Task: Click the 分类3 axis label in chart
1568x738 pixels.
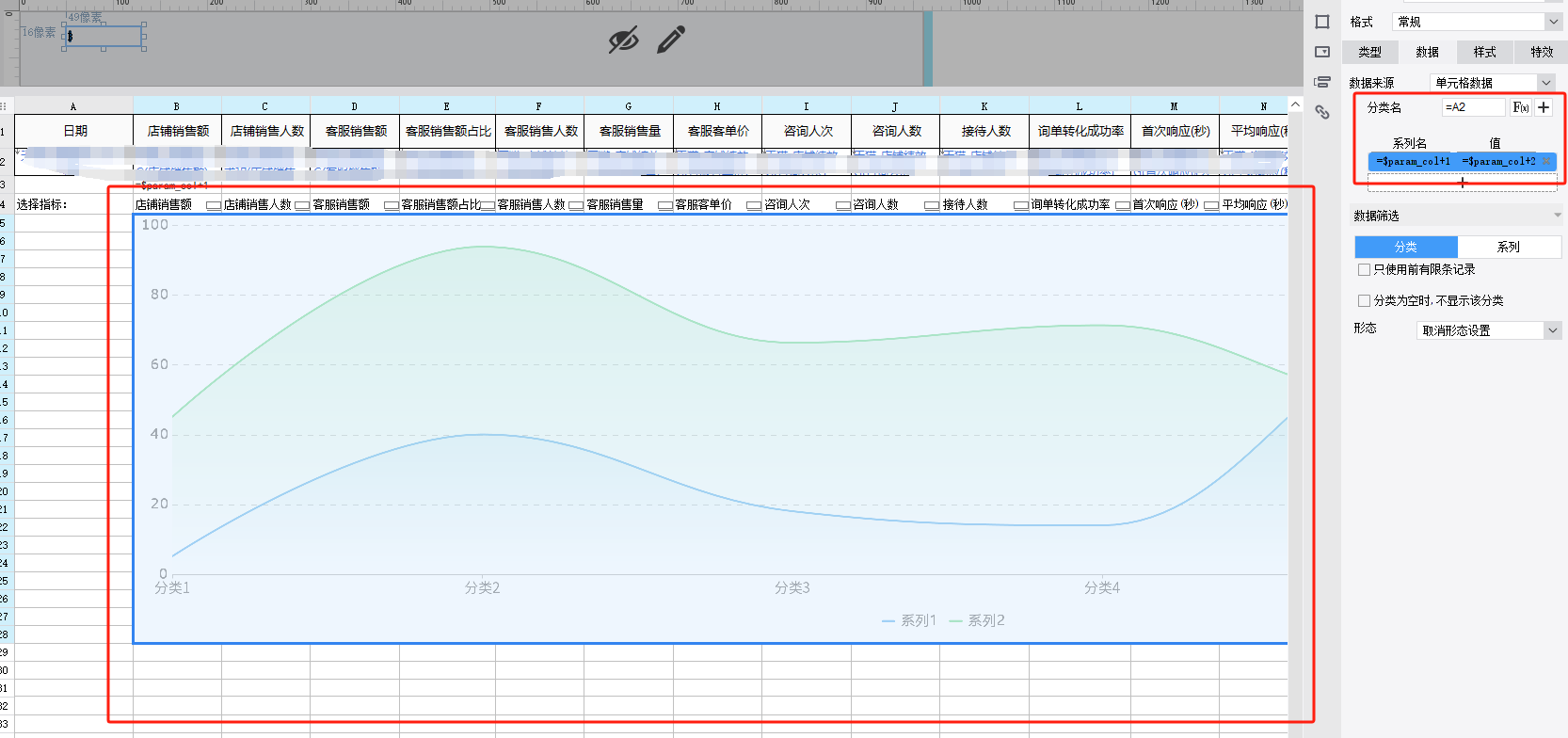Action: 792,587
